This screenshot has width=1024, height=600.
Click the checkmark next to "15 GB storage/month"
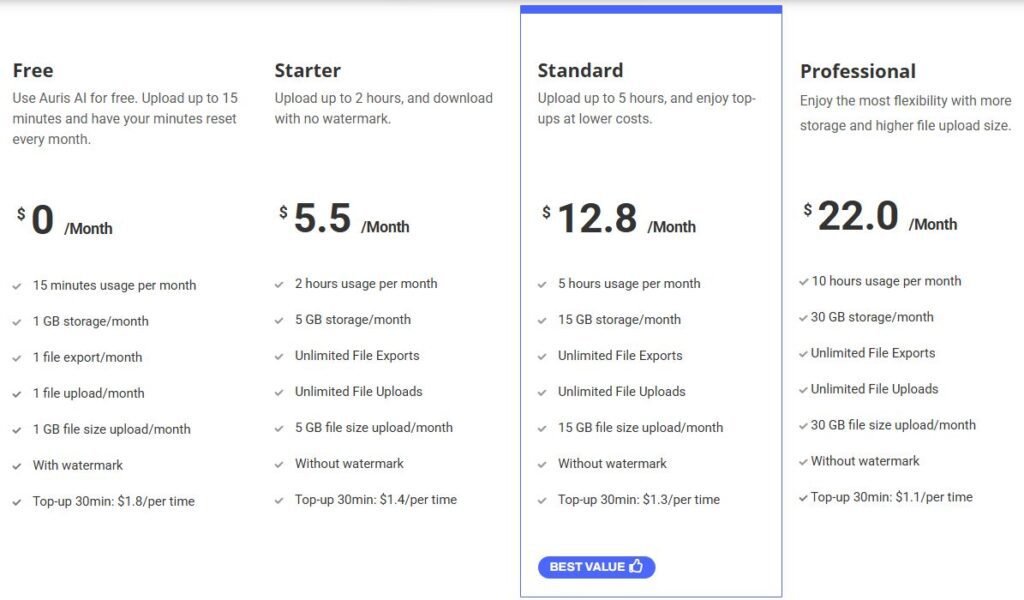coord(542,320)
